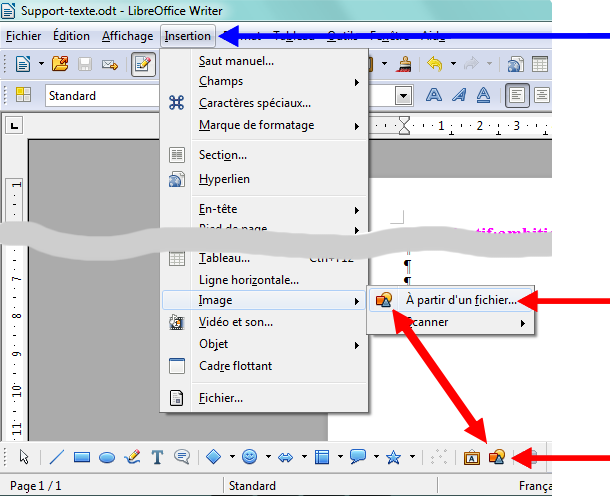Click the Basic shapes diamond icon

tap(213, 457)
